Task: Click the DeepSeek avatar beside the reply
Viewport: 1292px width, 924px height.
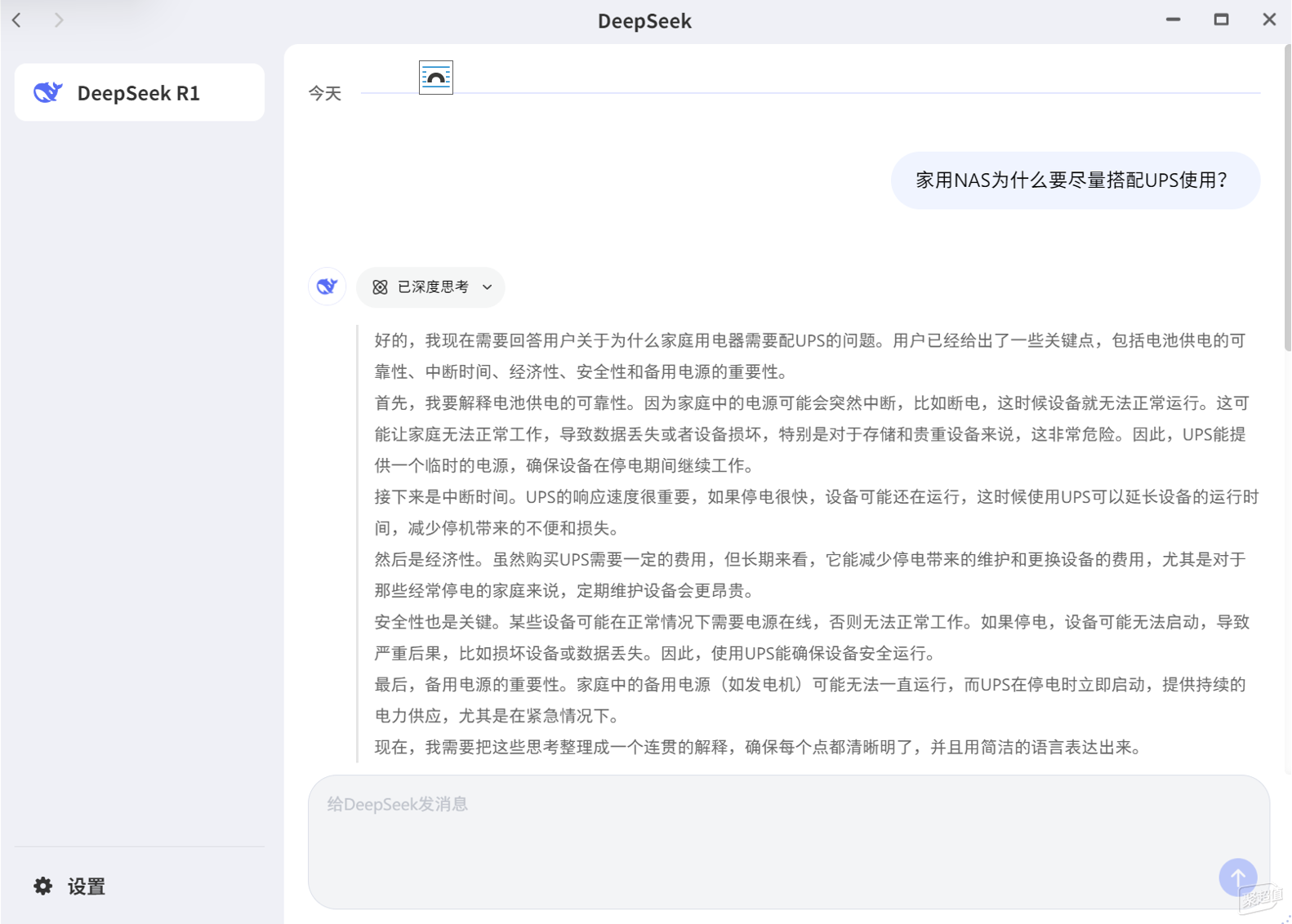Action: click(327, 287)
